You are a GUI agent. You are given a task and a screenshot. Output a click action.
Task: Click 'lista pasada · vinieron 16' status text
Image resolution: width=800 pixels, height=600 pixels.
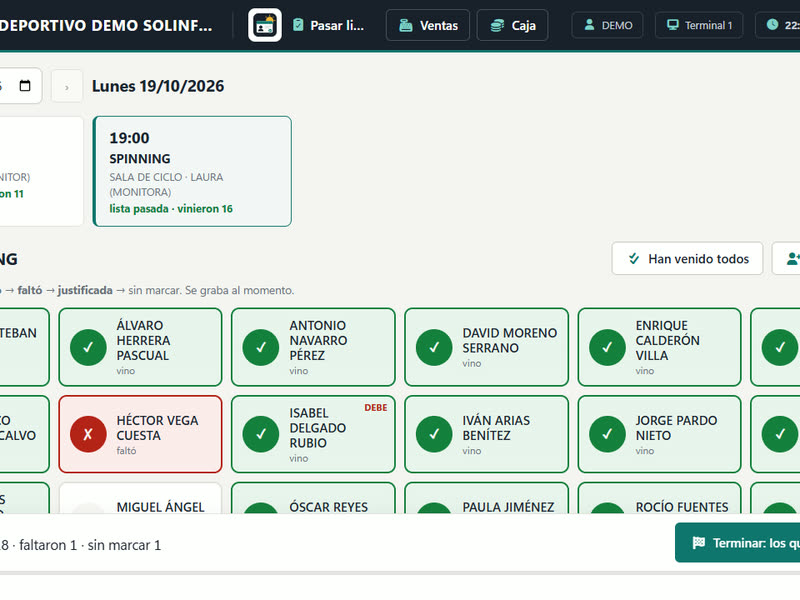171,209
